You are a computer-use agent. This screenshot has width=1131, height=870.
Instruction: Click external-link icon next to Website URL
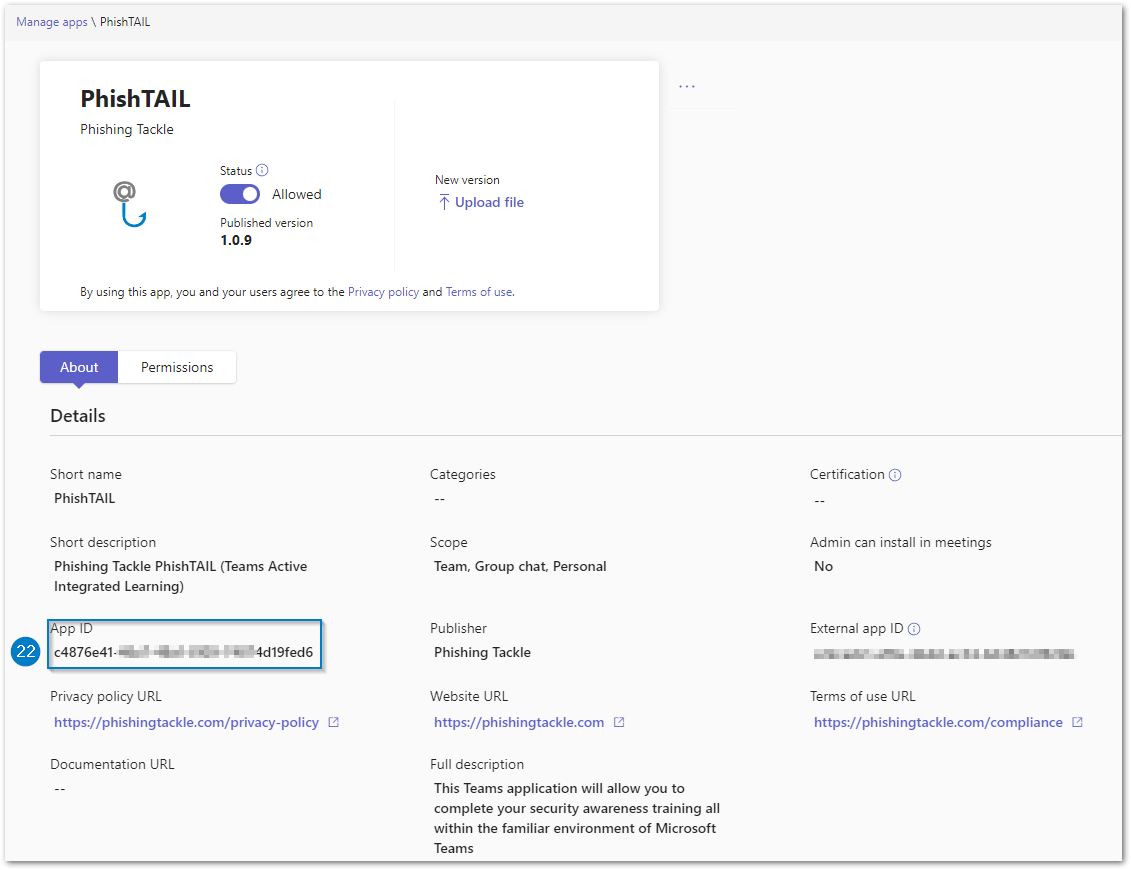pyautogui.click(x=619, y=722)
